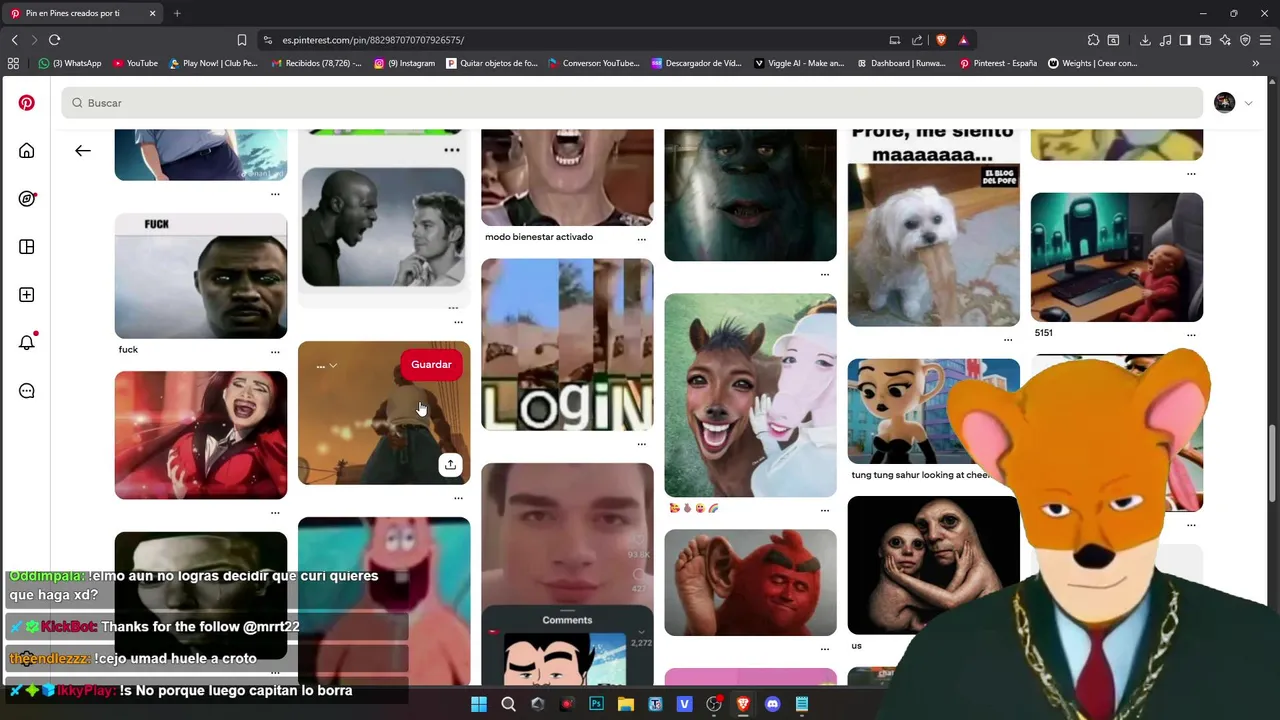Open options dots for '5151' pin
This screenshot has width=1280, height=720.
[x=1191, y=335]
